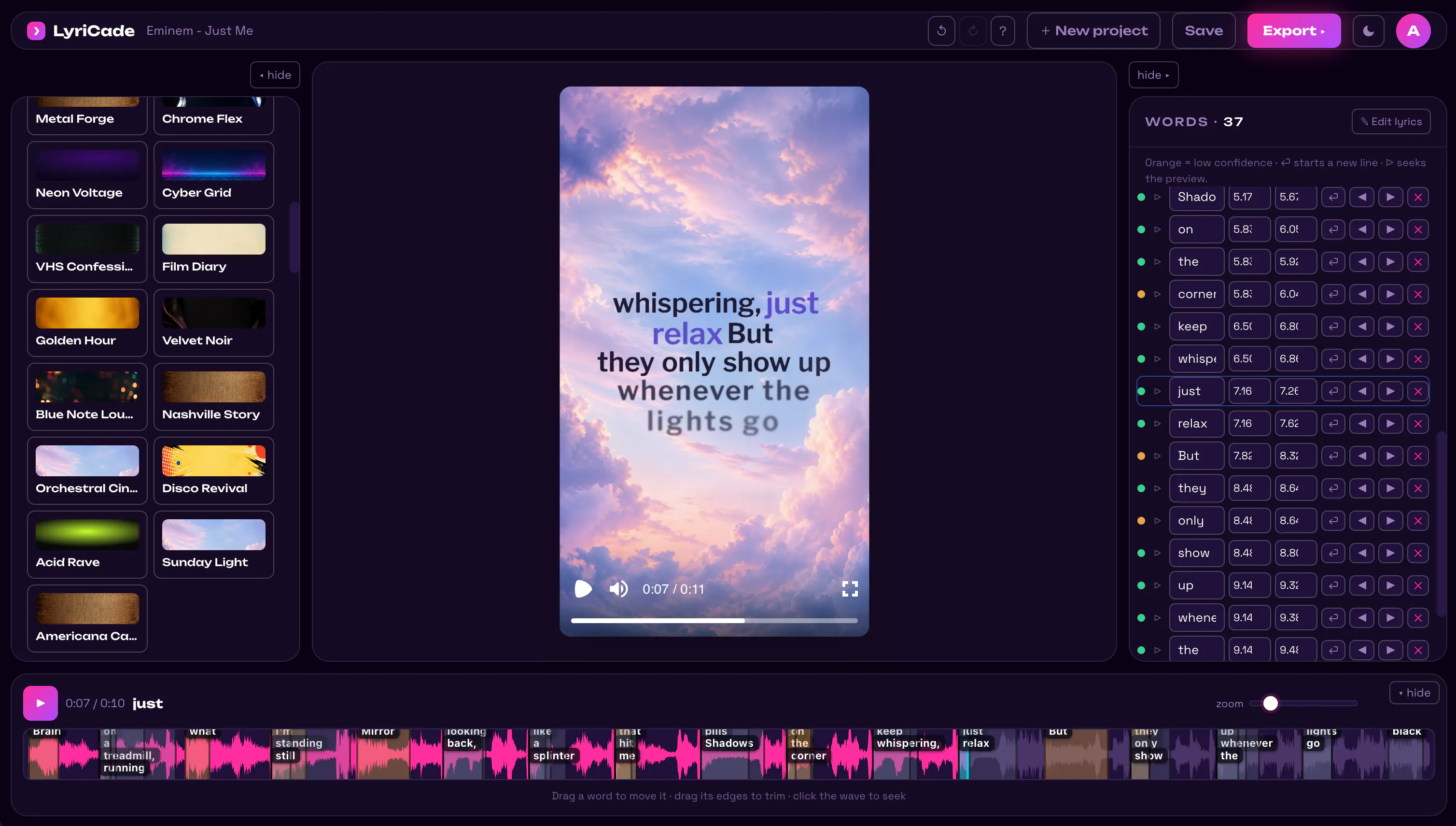Edit start time 7.82 of 'But'
1456x826 pixels.
(x=1249, y=456)
